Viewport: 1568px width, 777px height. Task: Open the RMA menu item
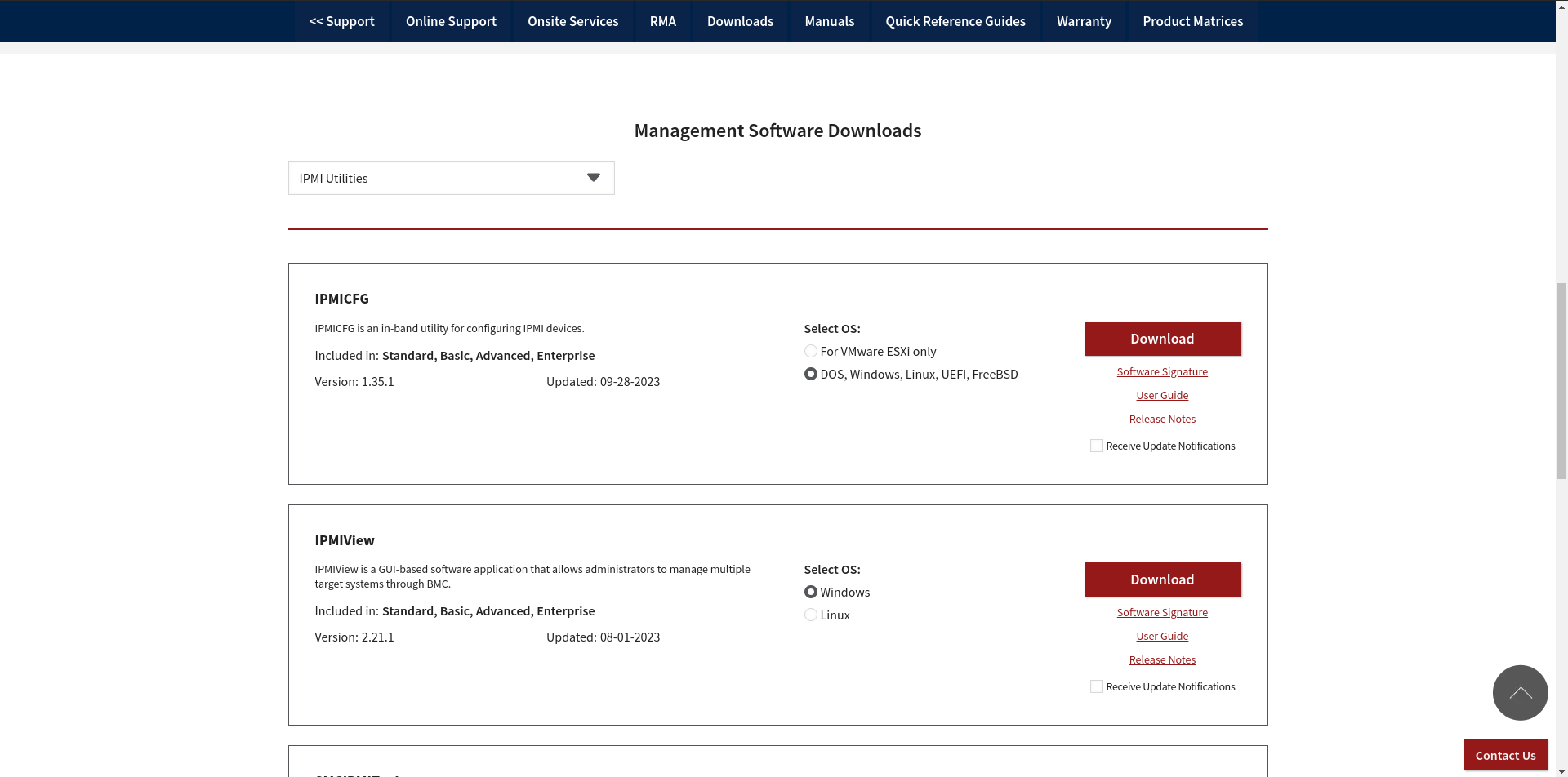pyautogui.click(x=662, y=21)
